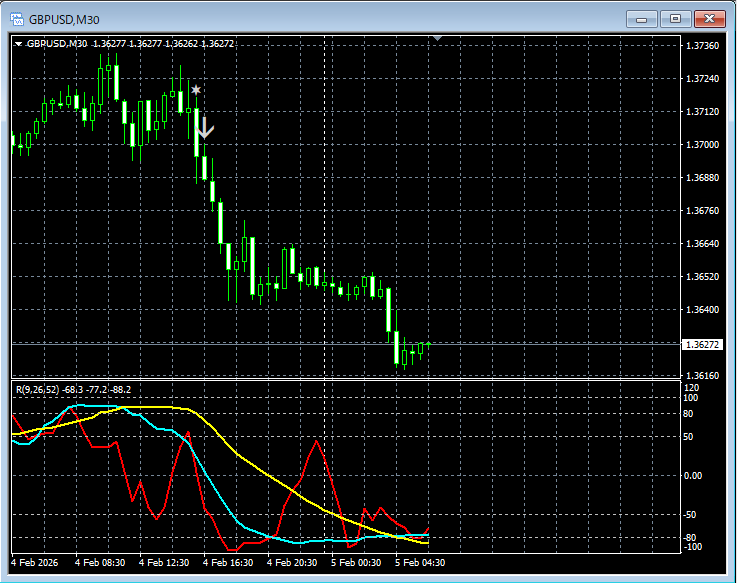
Task: Click the indicator scale level 120 label
Action: coord(689,387)
